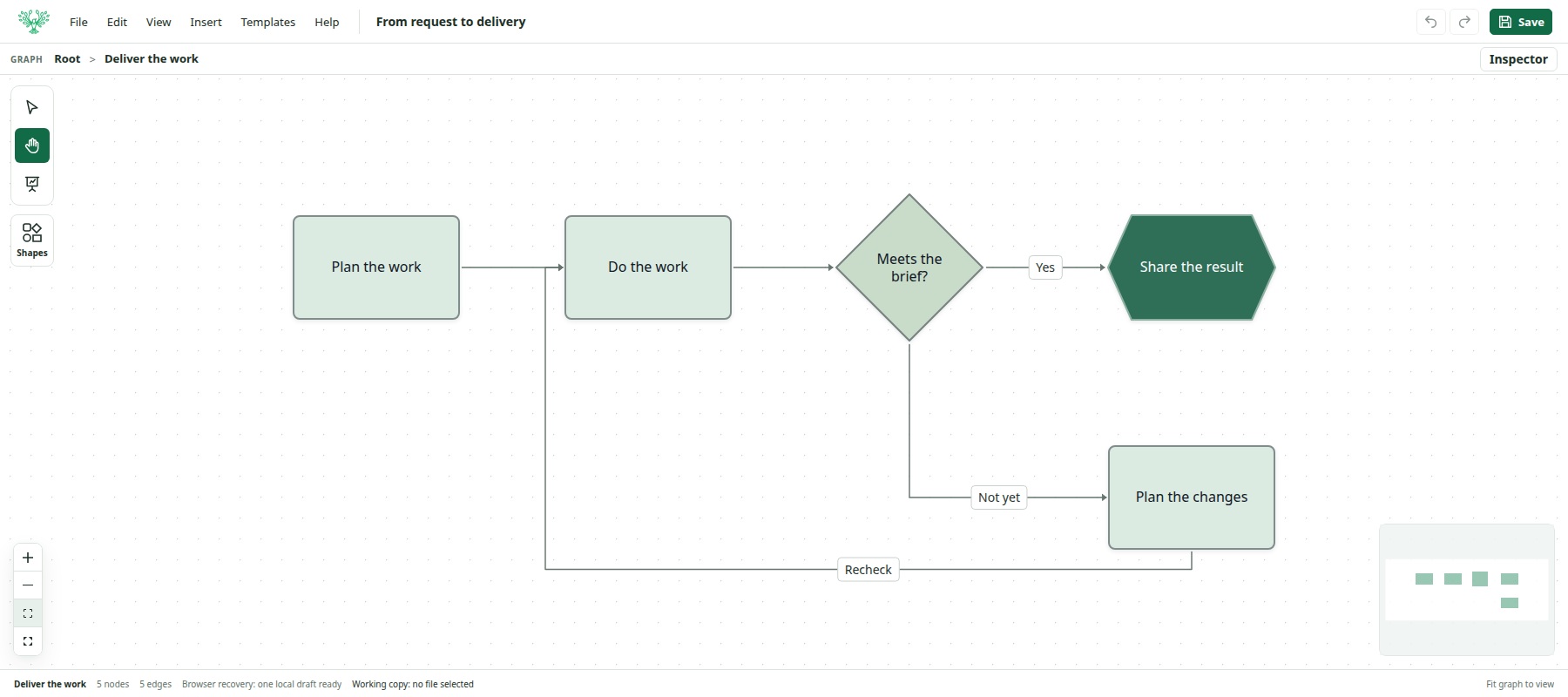Open the Edit menu
This screenshot has height=697, width=1568.
(x=117, y=22)
